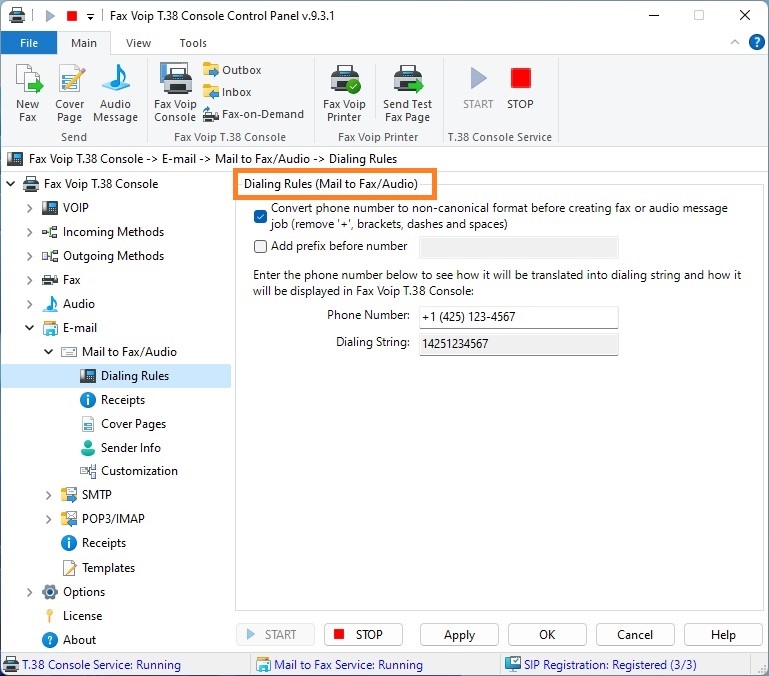This screenshot has width=769, height=676.
Task: Click the Apply button
Action: (x=459, y=635)
